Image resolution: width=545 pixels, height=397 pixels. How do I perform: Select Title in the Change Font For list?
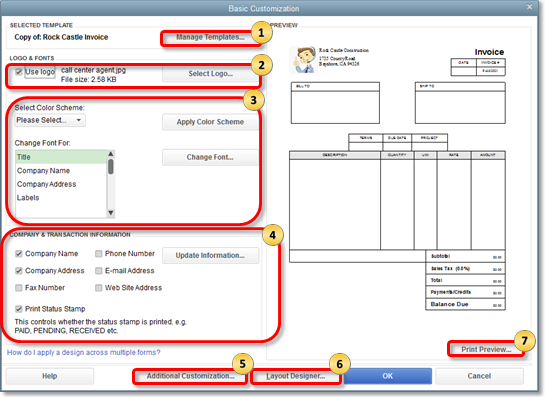point(61,157)
